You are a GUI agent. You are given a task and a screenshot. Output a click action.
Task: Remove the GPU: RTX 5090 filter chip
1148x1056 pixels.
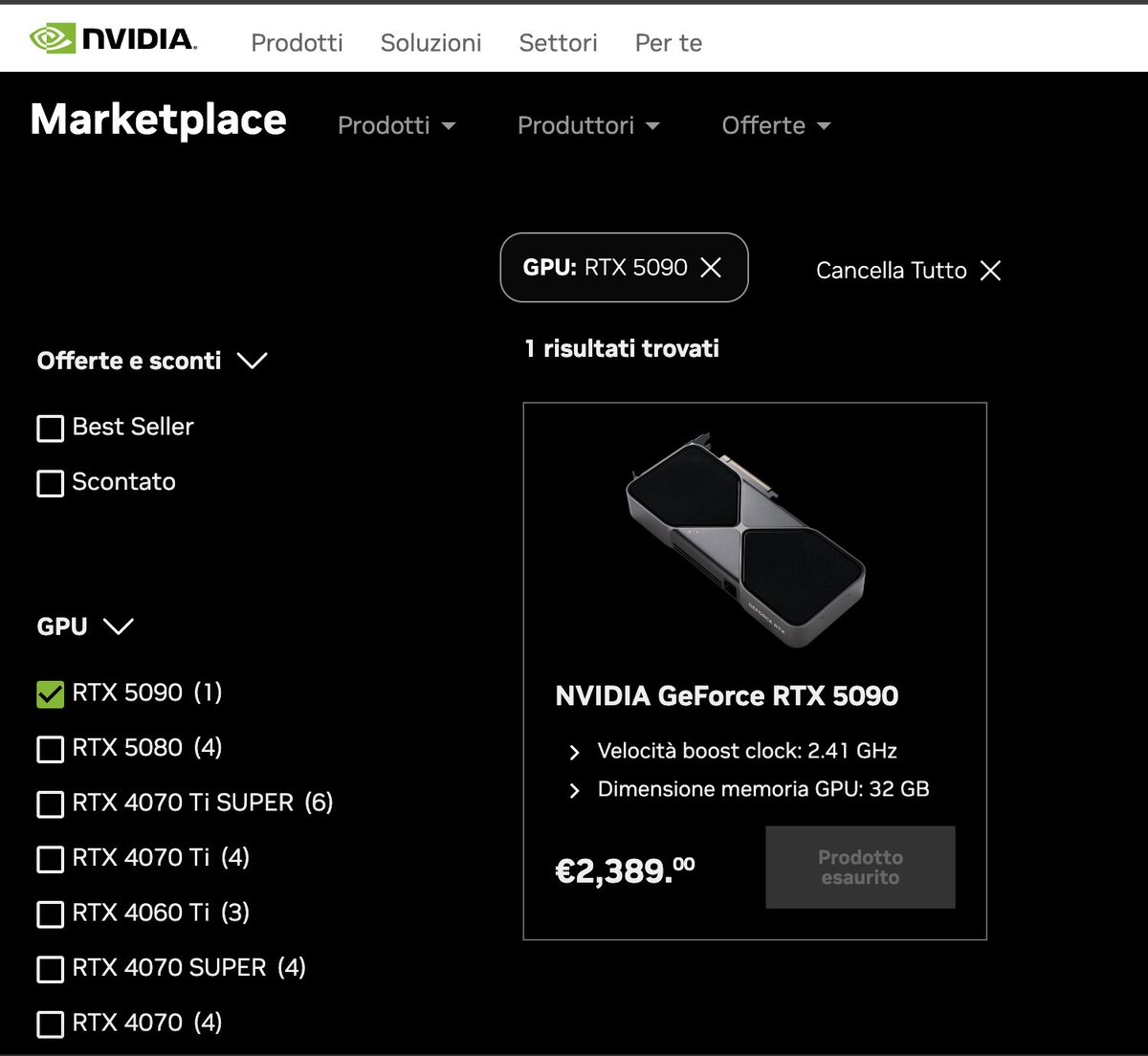[x=711, y=268]
